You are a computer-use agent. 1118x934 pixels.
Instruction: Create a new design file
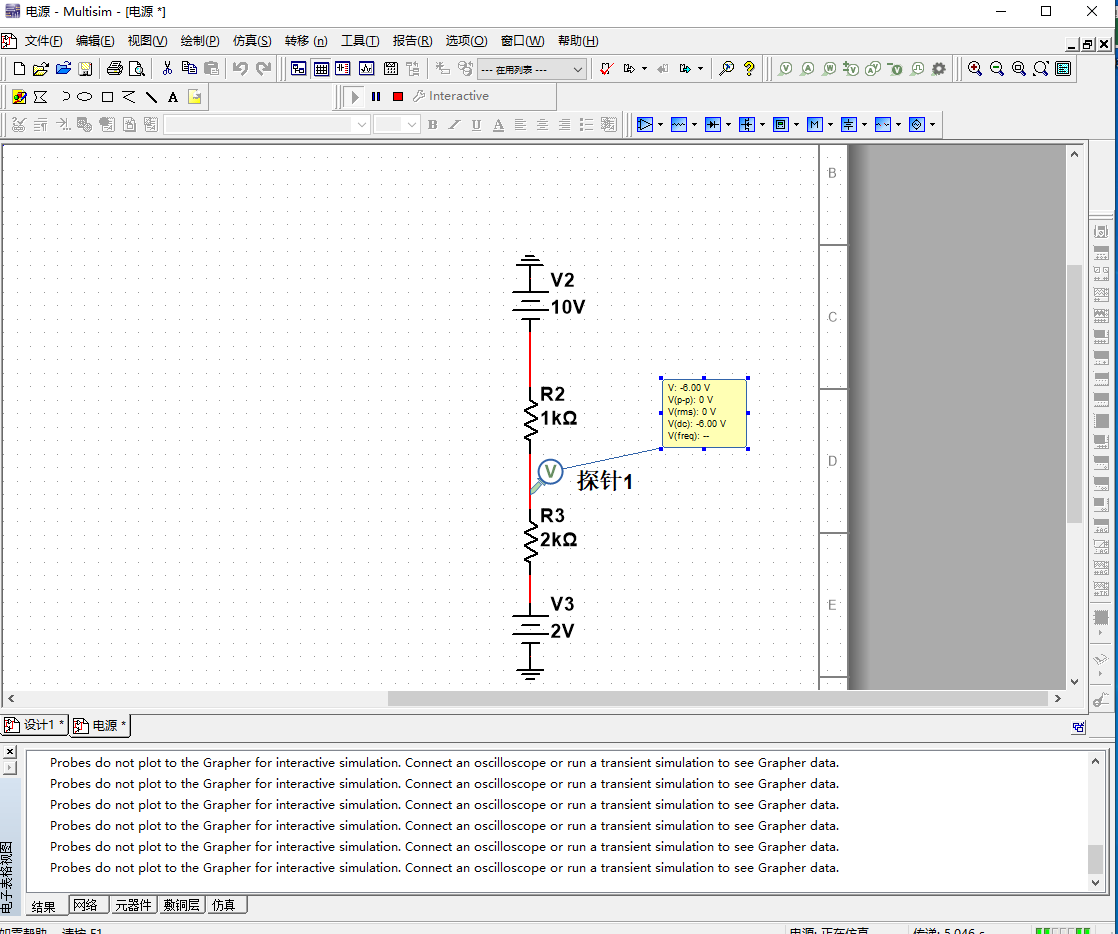click(x=19, y=68)
